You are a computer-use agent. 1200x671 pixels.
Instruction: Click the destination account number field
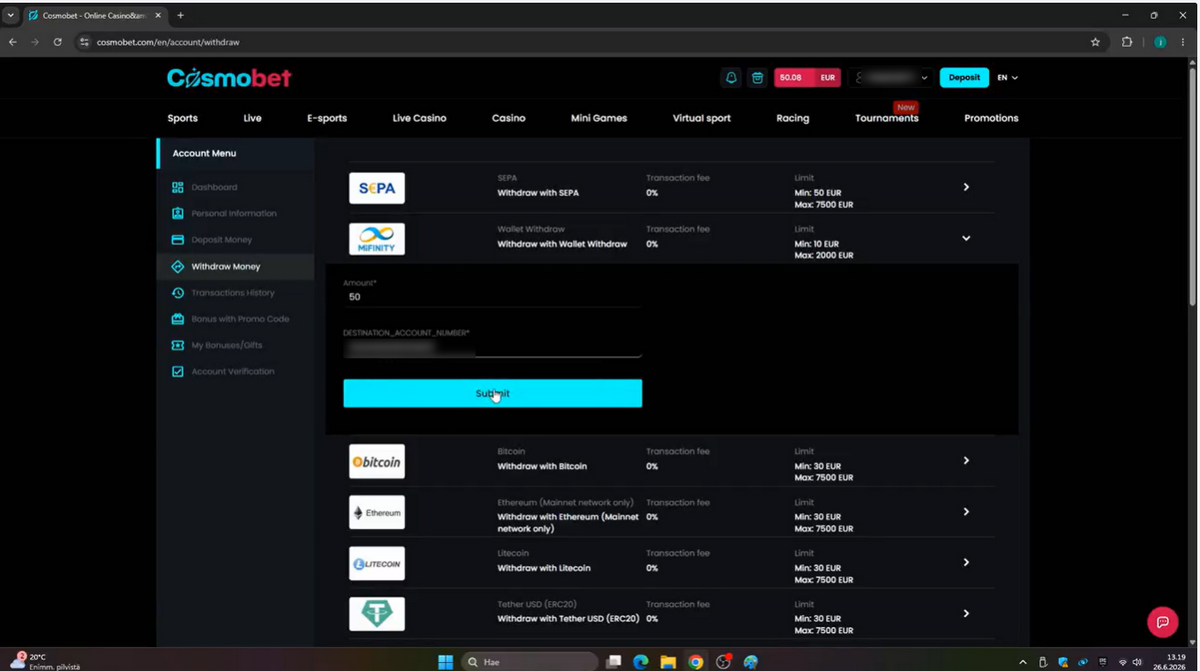tap(492, 347)
